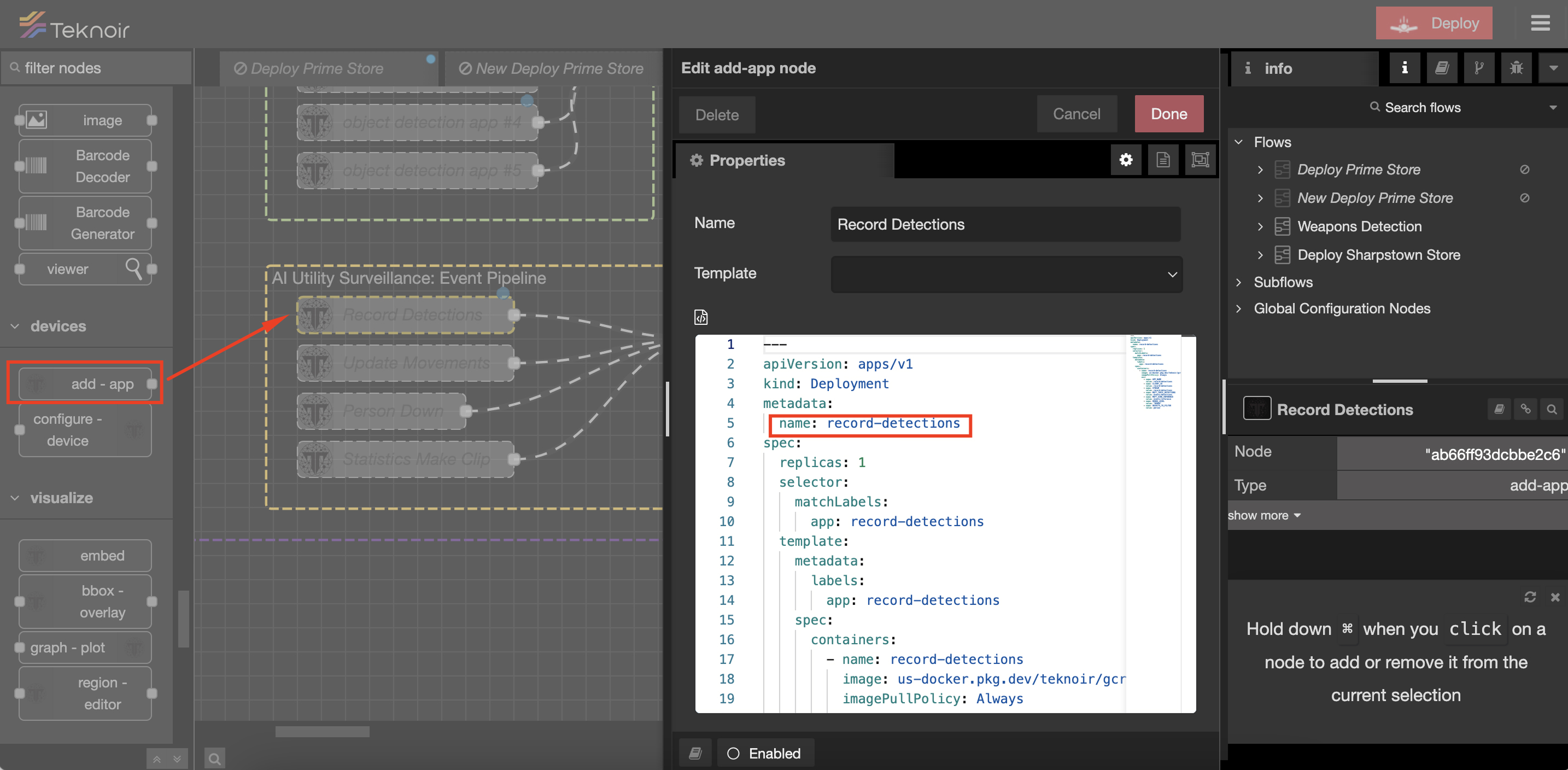Select the Barcode Decoder palette node
Screen dimensions: 1568x770
85,166
